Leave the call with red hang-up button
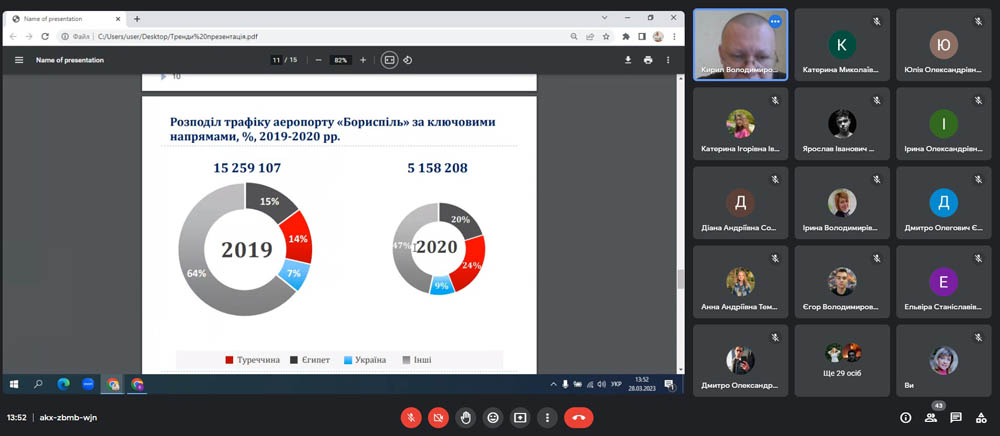 pyautogui.click(x=578, y=417)
